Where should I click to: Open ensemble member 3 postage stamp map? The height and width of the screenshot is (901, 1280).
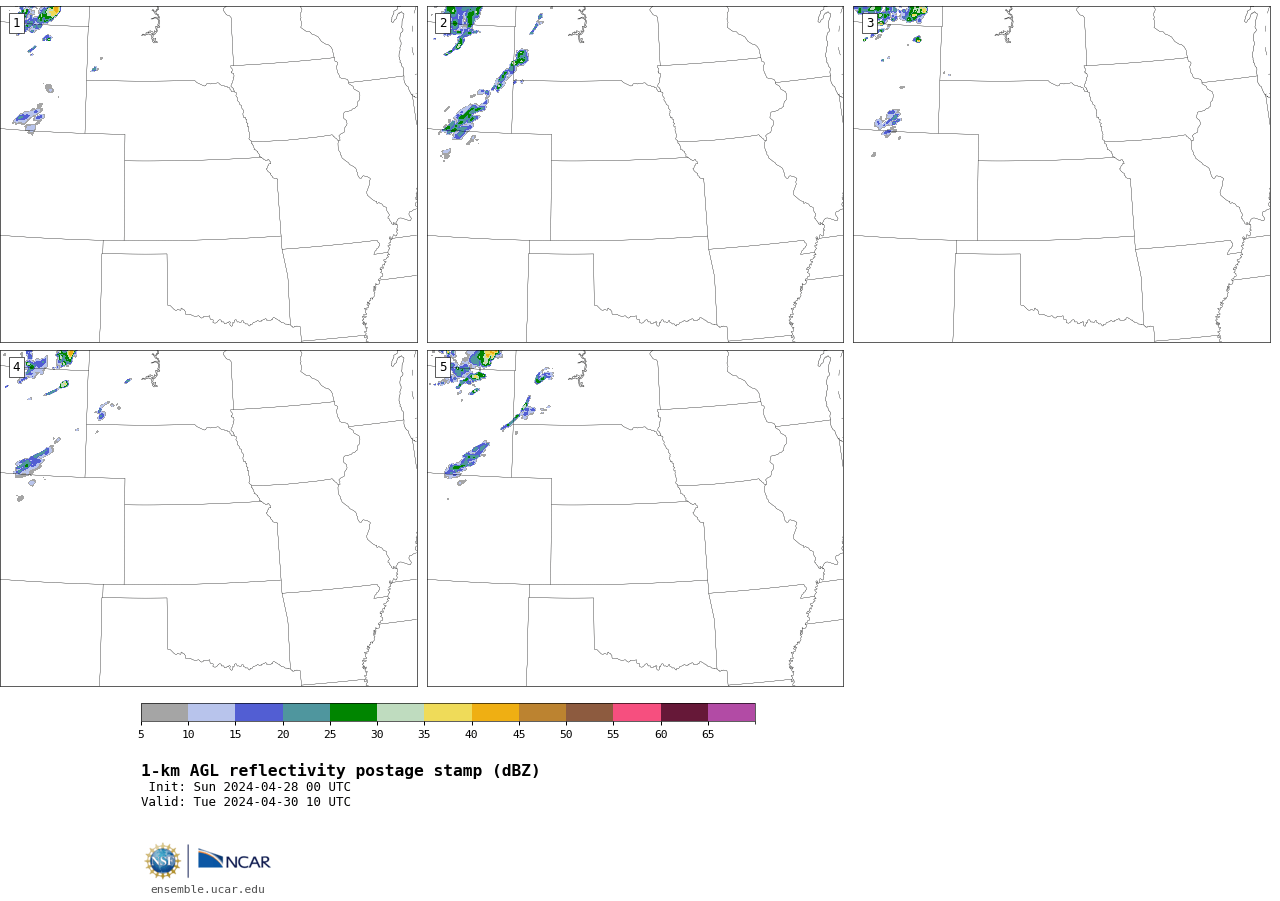[1061, 174]
